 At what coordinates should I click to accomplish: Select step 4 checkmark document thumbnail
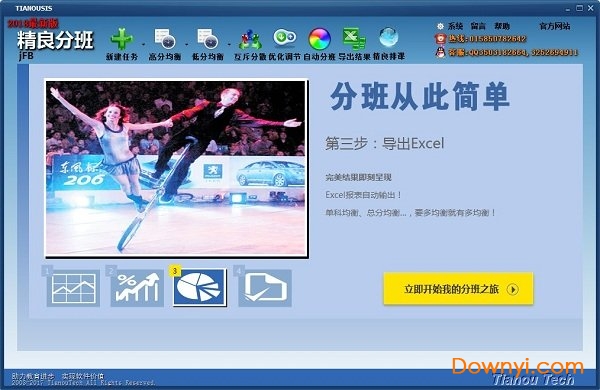click(x=265, y=288)
